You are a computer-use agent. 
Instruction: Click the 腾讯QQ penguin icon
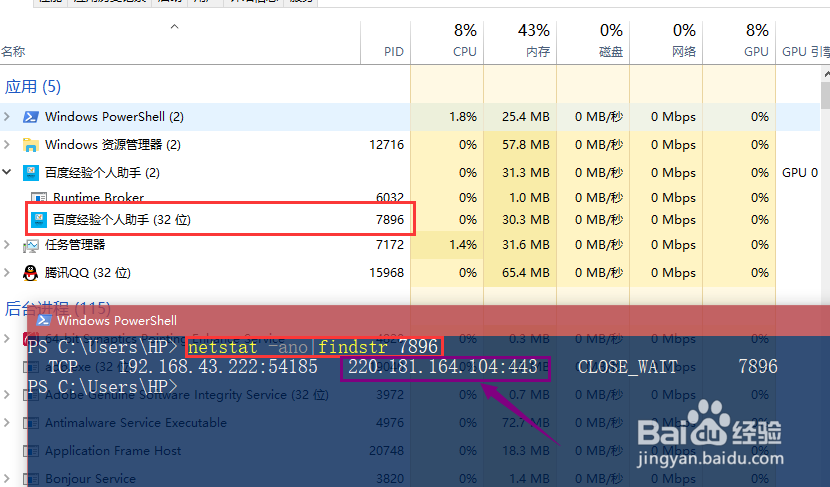click(30, 273)
